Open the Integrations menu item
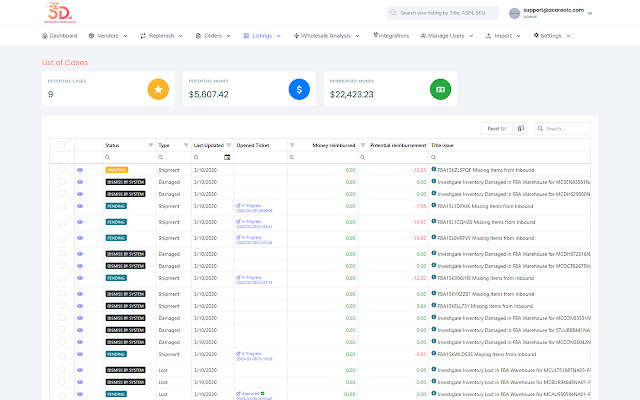The image size is (640, 400). [x=391, y=36]
